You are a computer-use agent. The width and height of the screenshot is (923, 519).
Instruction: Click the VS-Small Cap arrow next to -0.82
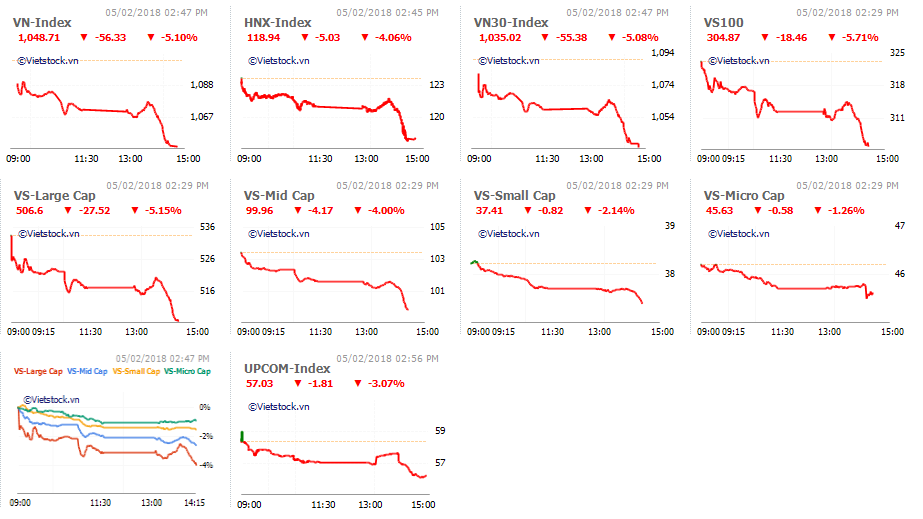tap(528, 211)
